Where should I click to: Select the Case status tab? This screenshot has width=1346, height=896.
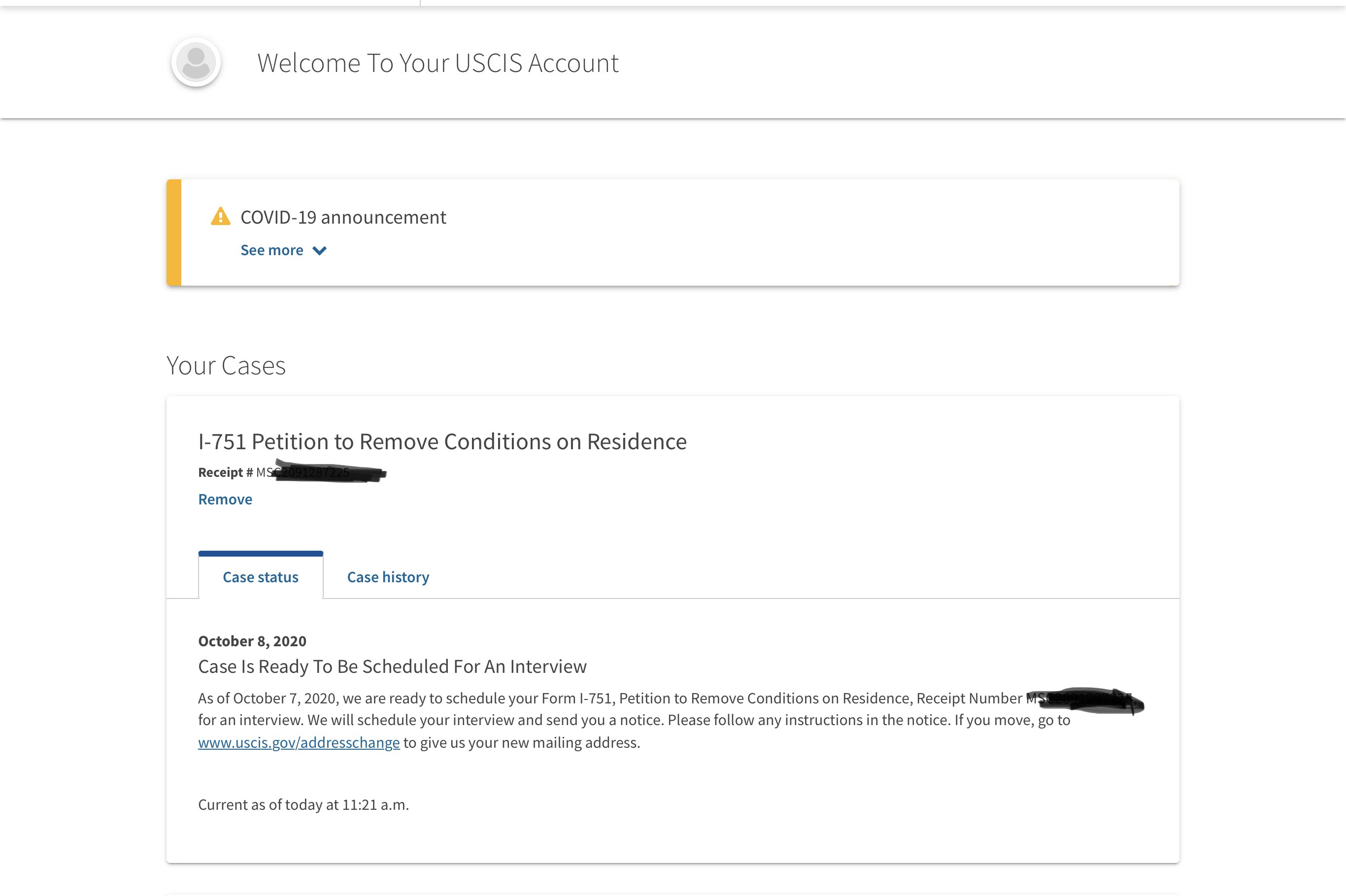click(261, 577)
